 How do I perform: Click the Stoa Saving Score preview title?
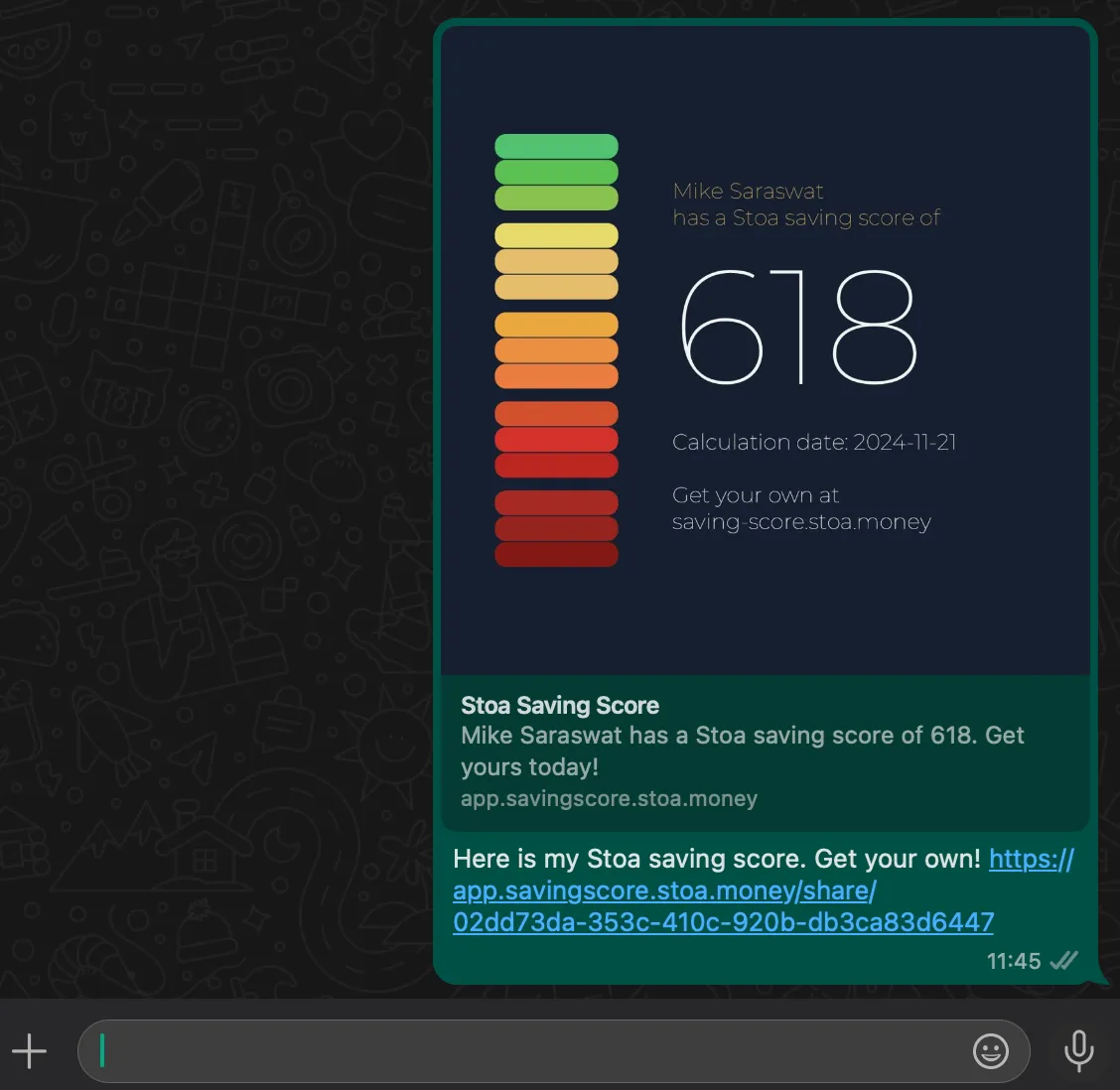(559, 705)
